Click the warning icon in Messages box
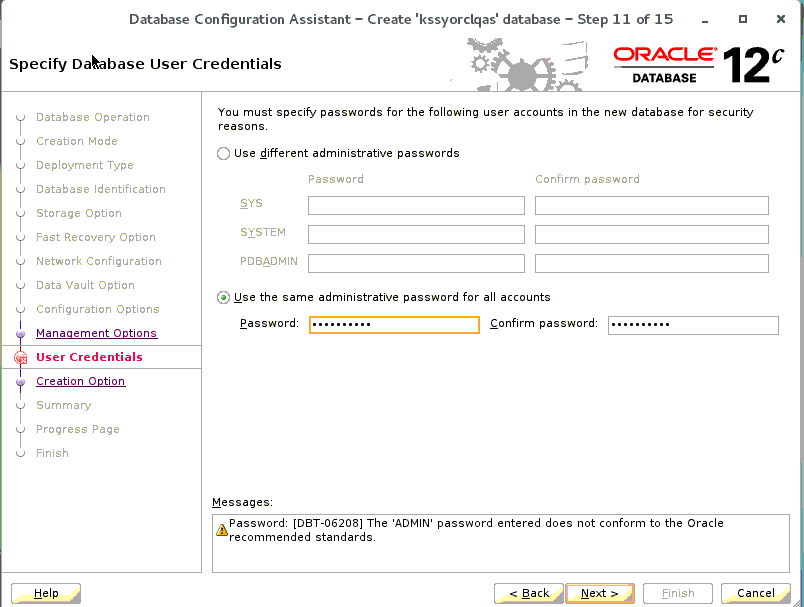The image size is (804, 607). pyautogui.click(x=222, y=530)
